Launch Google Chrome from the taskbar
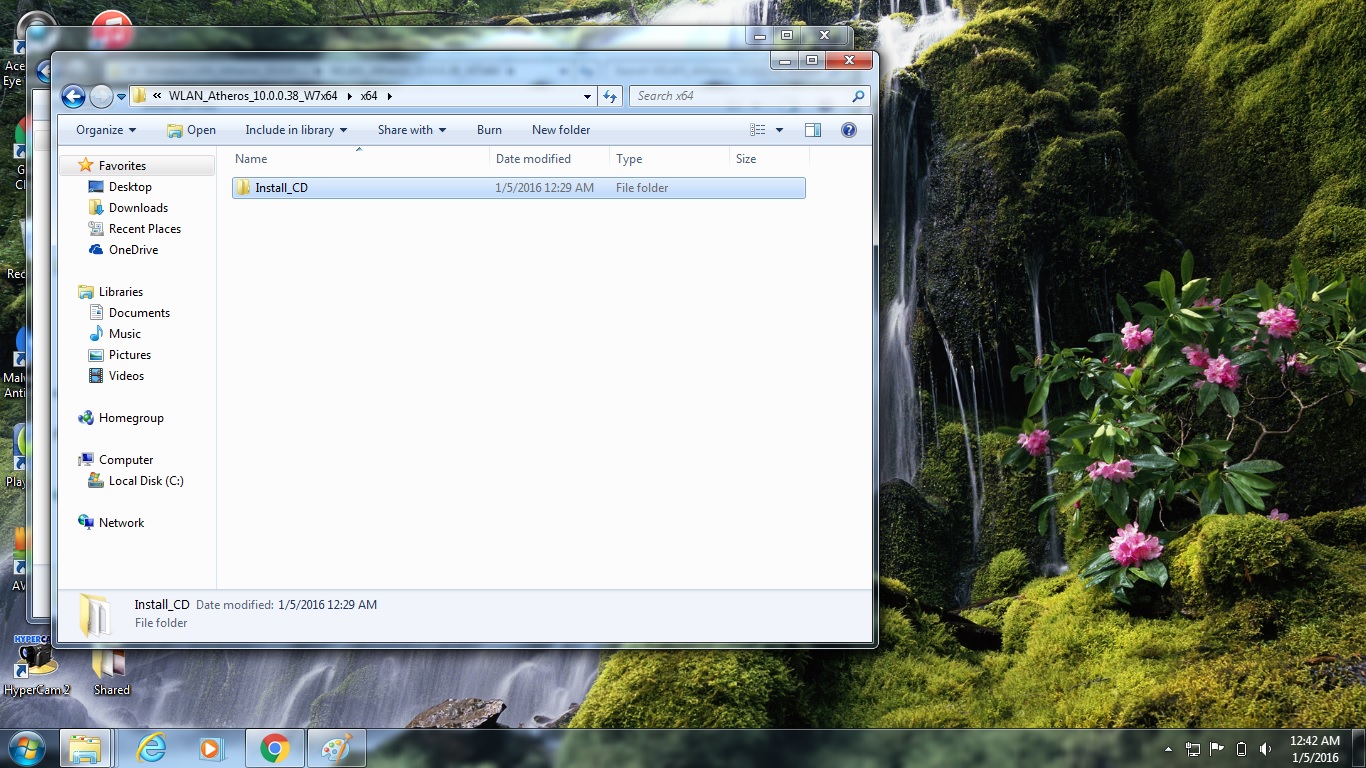 [x=274, y=748]
